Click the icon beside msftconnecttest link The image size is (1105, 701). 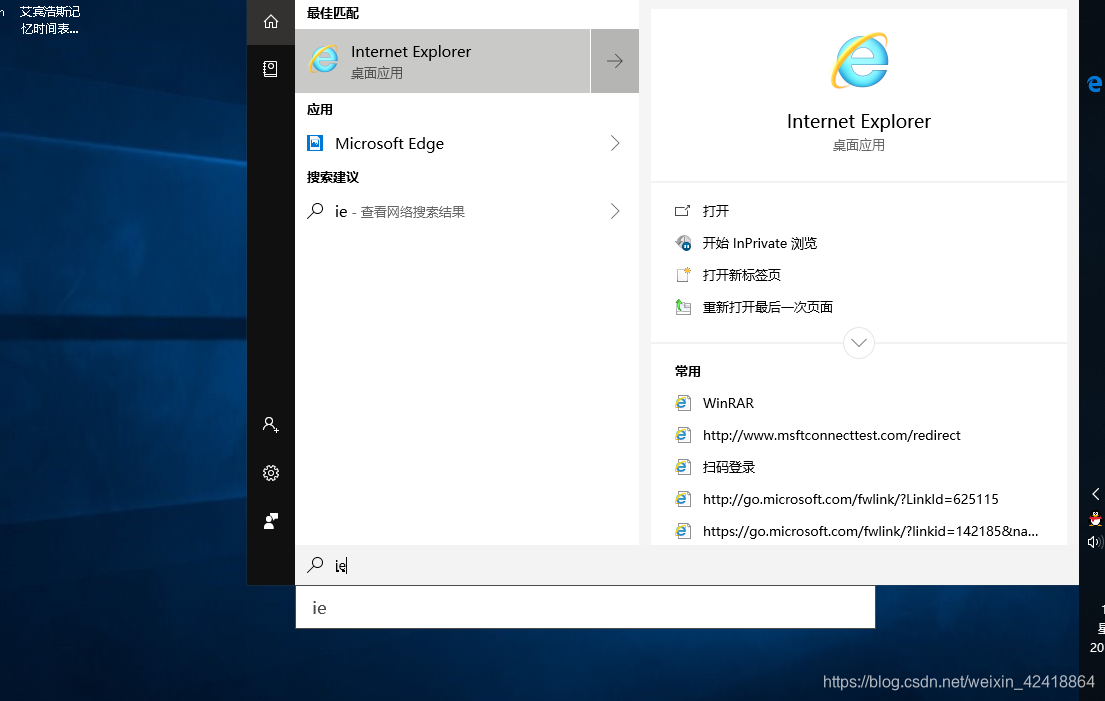(682, 435)
